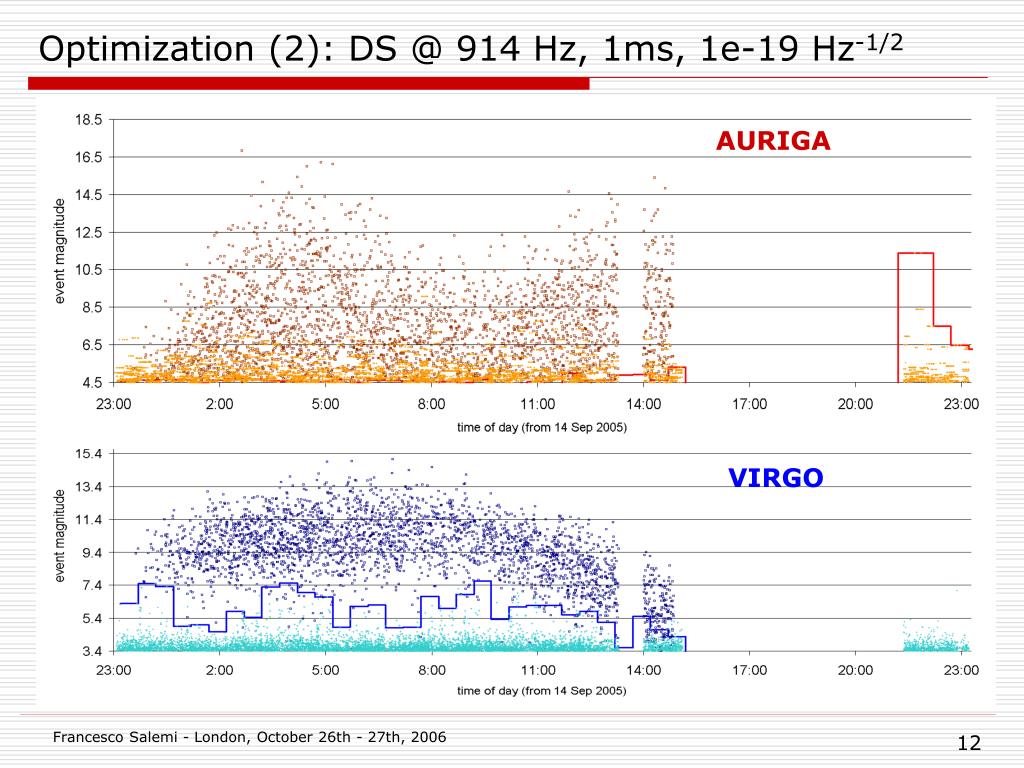This screenshot has width=1024, height=768.
Task: Click the "2:00" time label on the VIRGO chart
Action: click(x=219, y=670)
